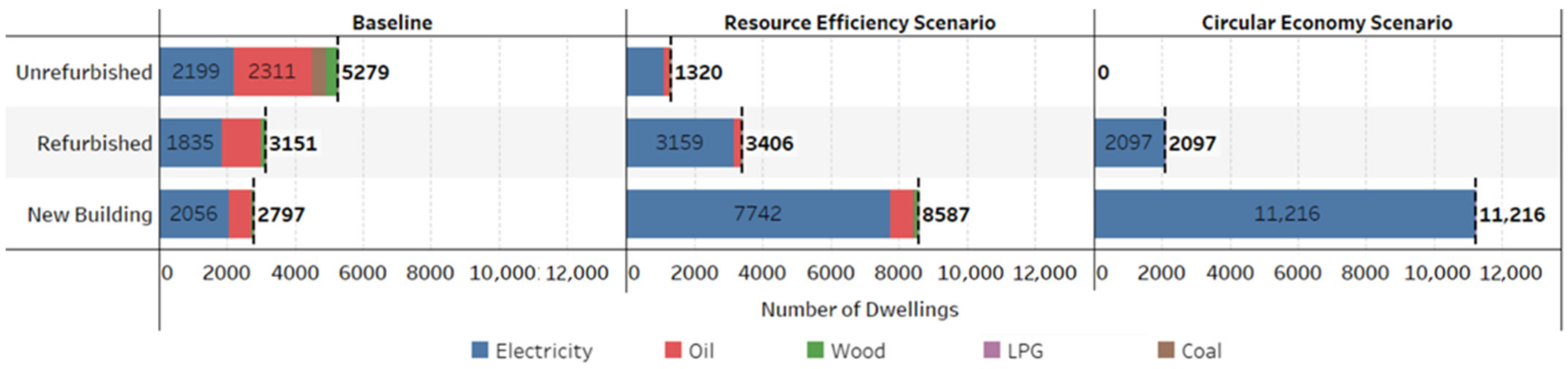Click the Refurbished row label
The height and width of the screenshot is (369, 1568).
[x=94, y=143]
